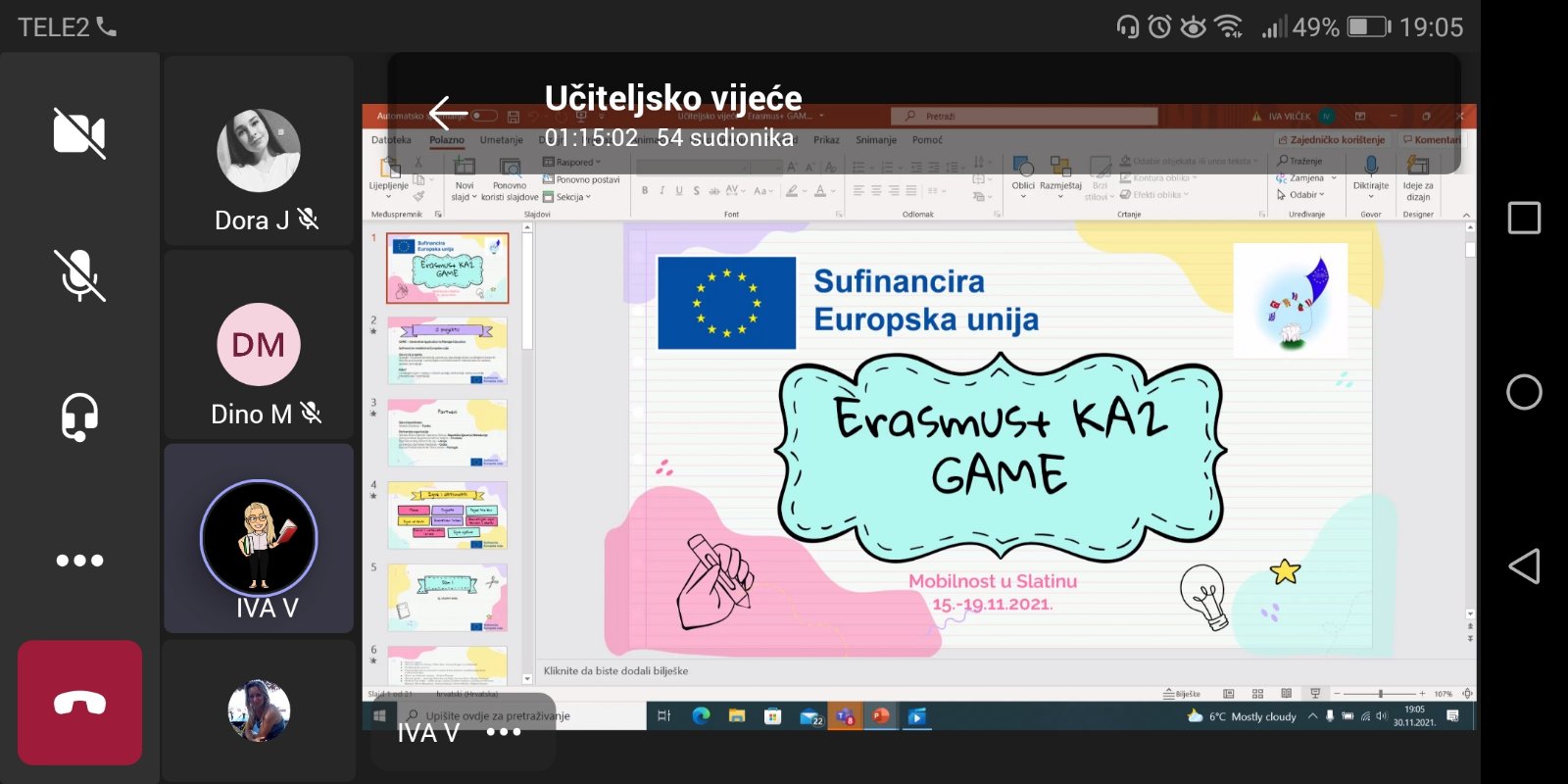The image size is (1568, 784).
Task: Open the Mail taskbar icon with badge 22
Action: 810,717
